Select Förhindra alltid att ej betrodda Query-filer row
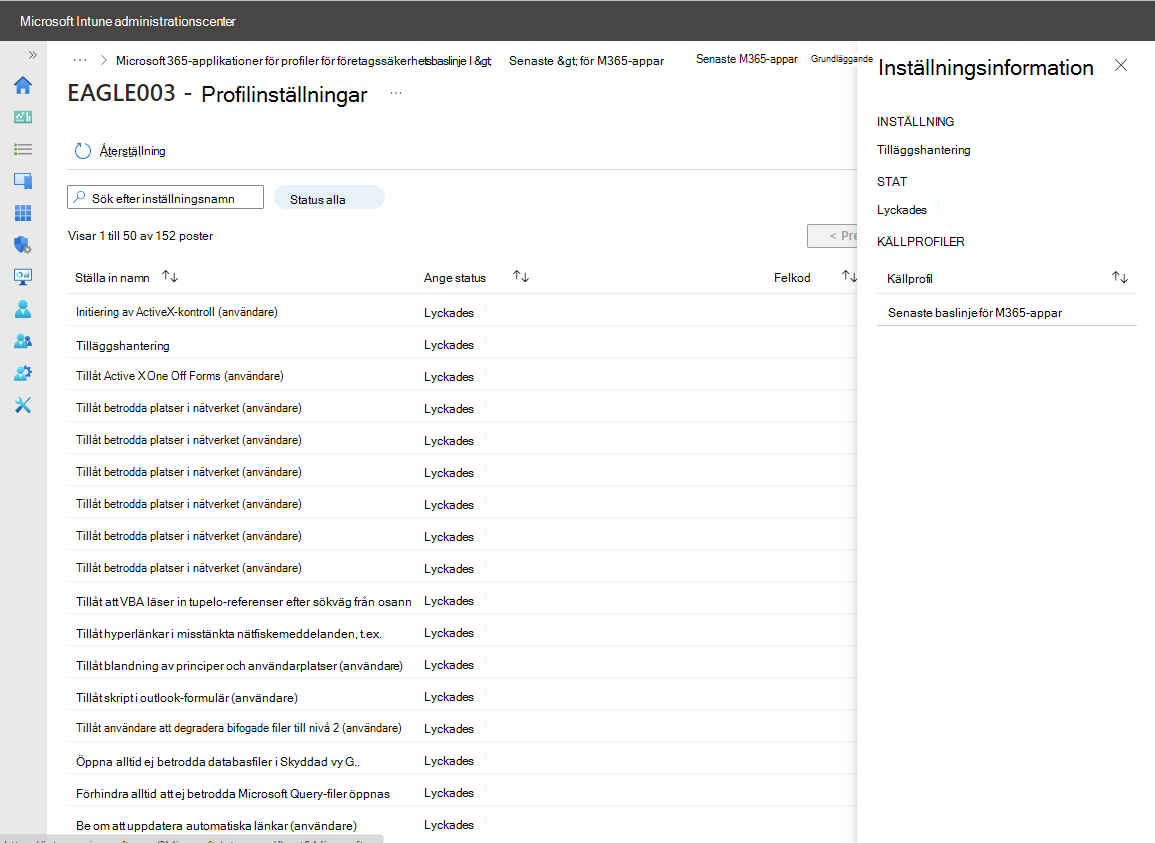Viewport: 1155px width, 843px height. [461, 793]
